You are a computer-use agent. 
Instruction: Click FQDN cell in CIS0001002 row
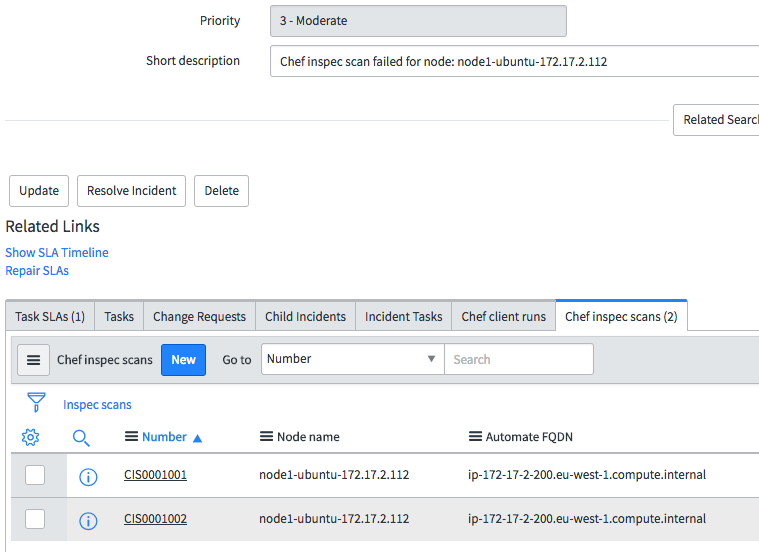point(587,519)
